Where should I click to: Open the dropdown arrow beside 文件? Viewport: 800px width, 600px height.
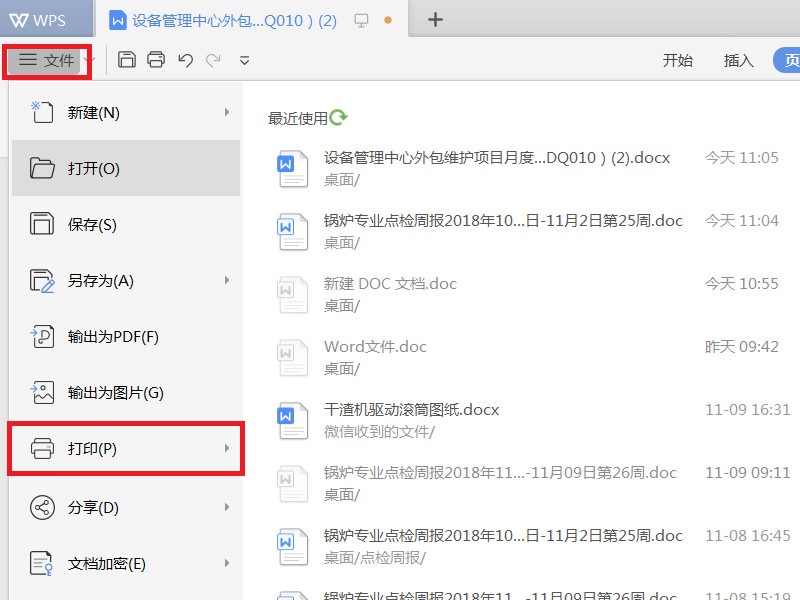[89, 61]
